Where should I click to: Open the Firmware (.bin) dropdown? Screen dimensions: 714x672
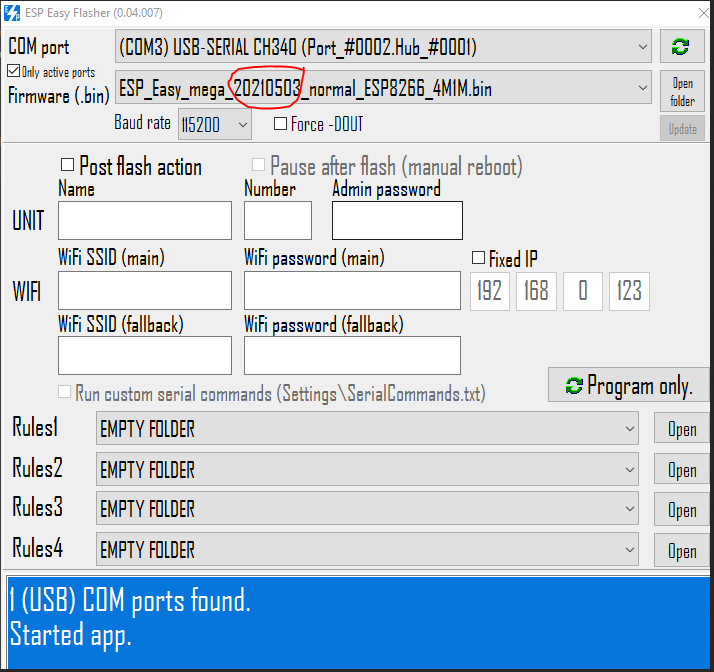point(383,87)
